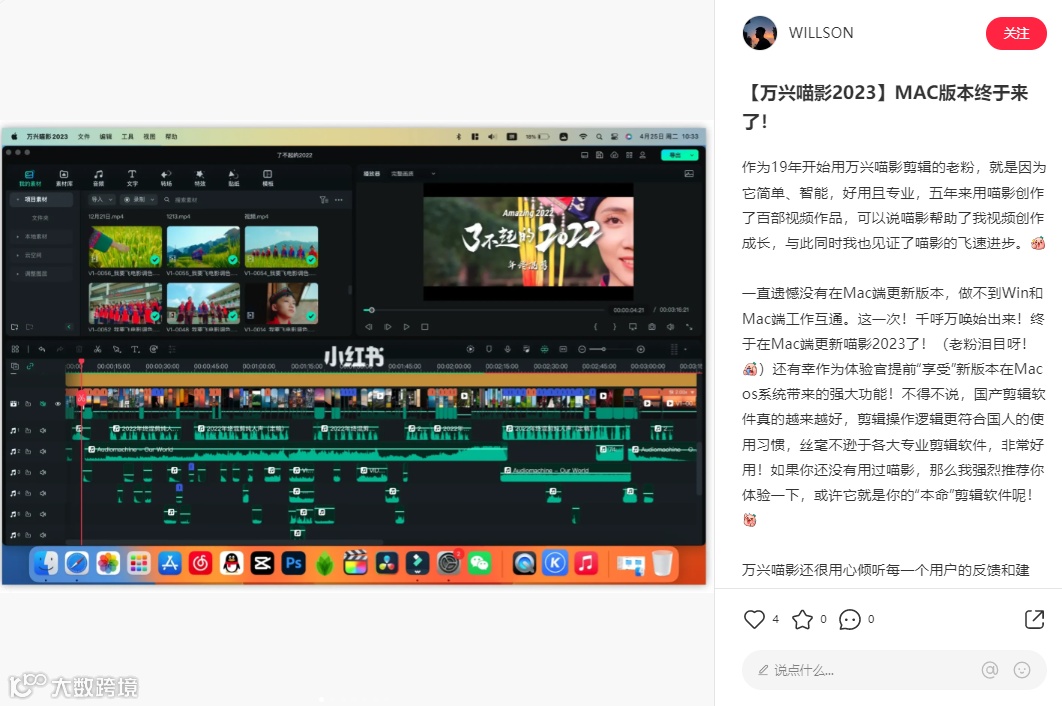Viewport: 1062px width, 706px height.
Task: Open the 文字 text panel
Action: pos(135,178)
